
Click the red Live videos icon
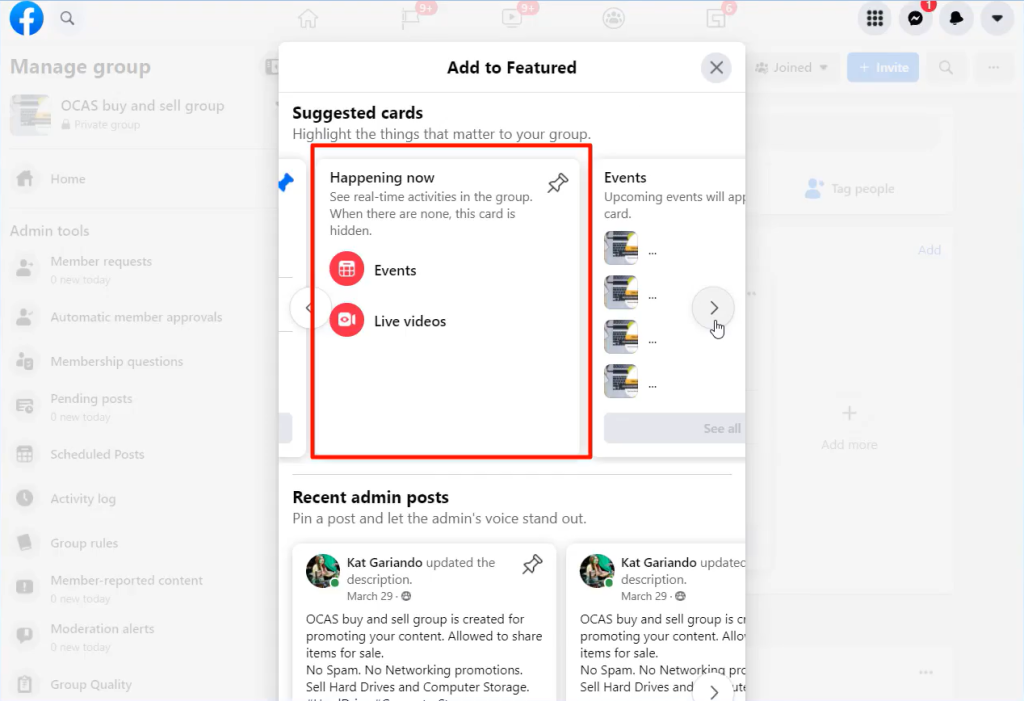point(347,321)
